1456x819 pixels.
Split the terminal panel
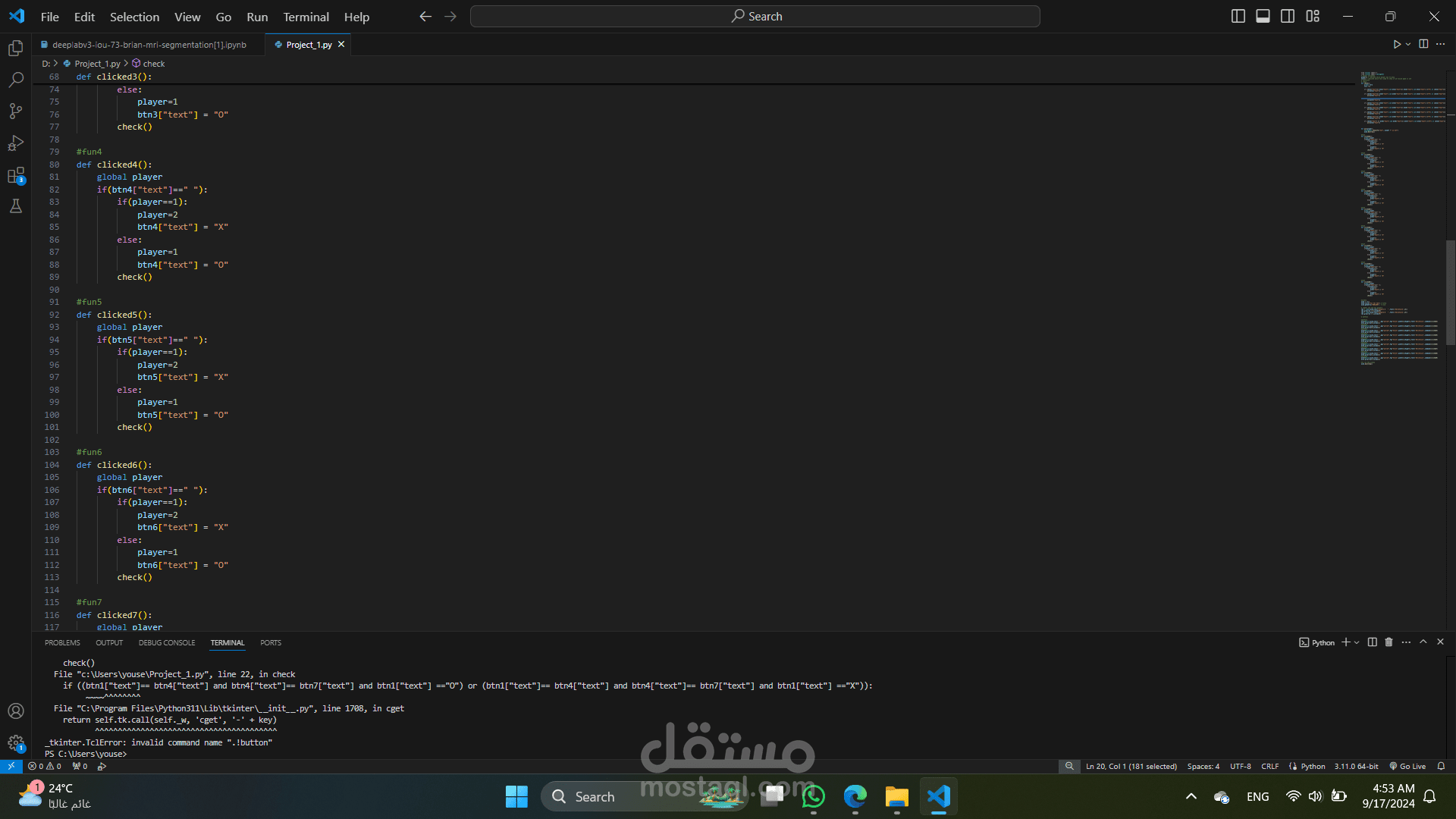[1372, 642]
